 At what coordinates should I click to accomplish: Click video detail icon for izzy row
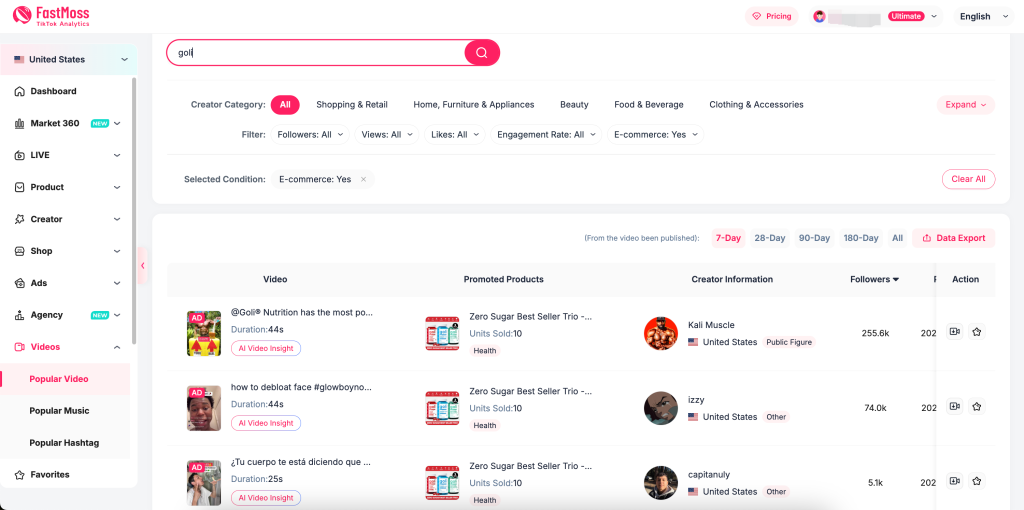954,406
